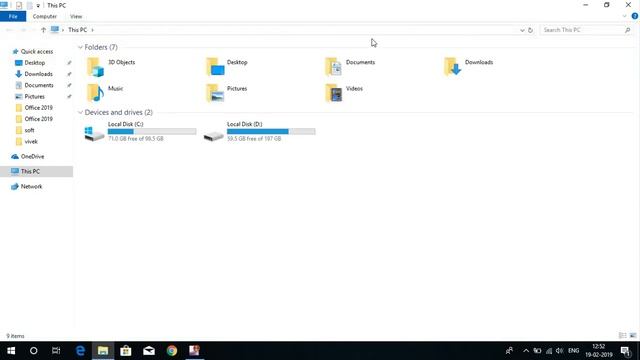Open the volume control icon
640x360 pixels.
(x=559, y=351)
